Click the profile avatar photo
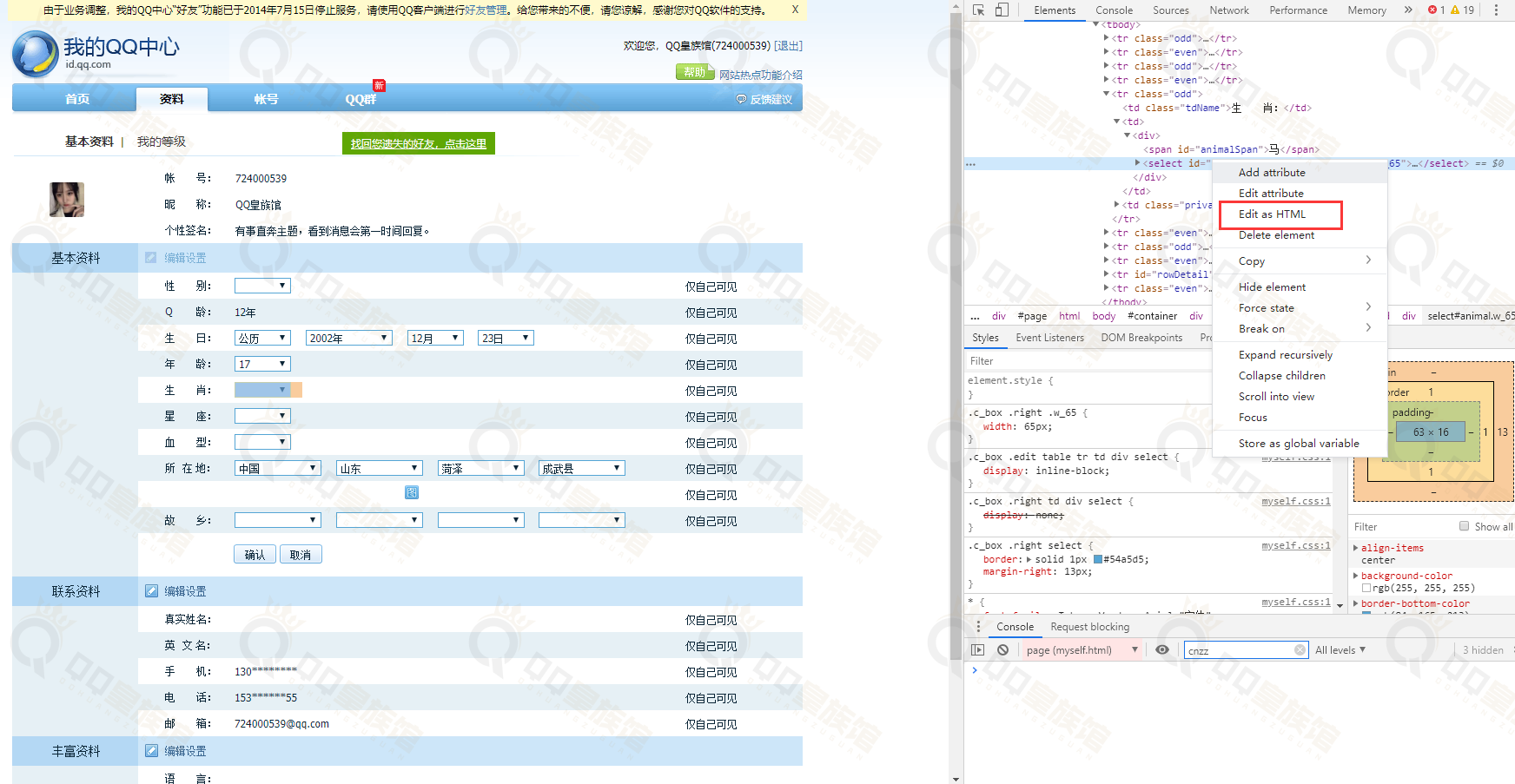 (x=67, y=200)
